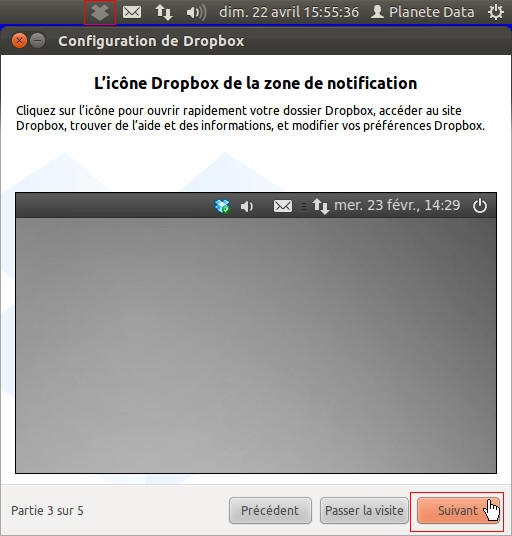Click the blue Dropbox icon in tutorial image

(222, 206)
